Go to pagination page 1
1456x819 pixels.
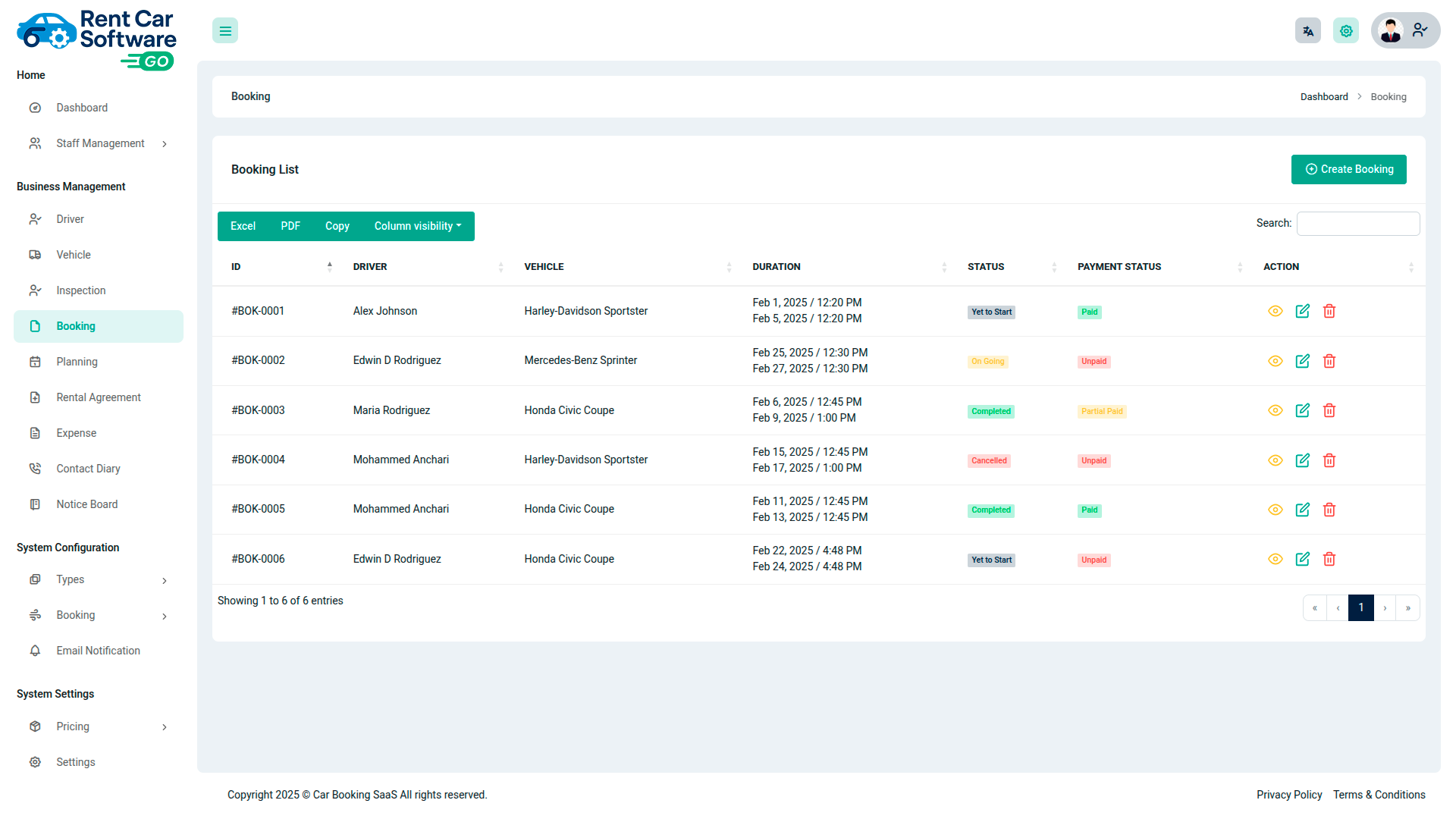click(1361, 607)
